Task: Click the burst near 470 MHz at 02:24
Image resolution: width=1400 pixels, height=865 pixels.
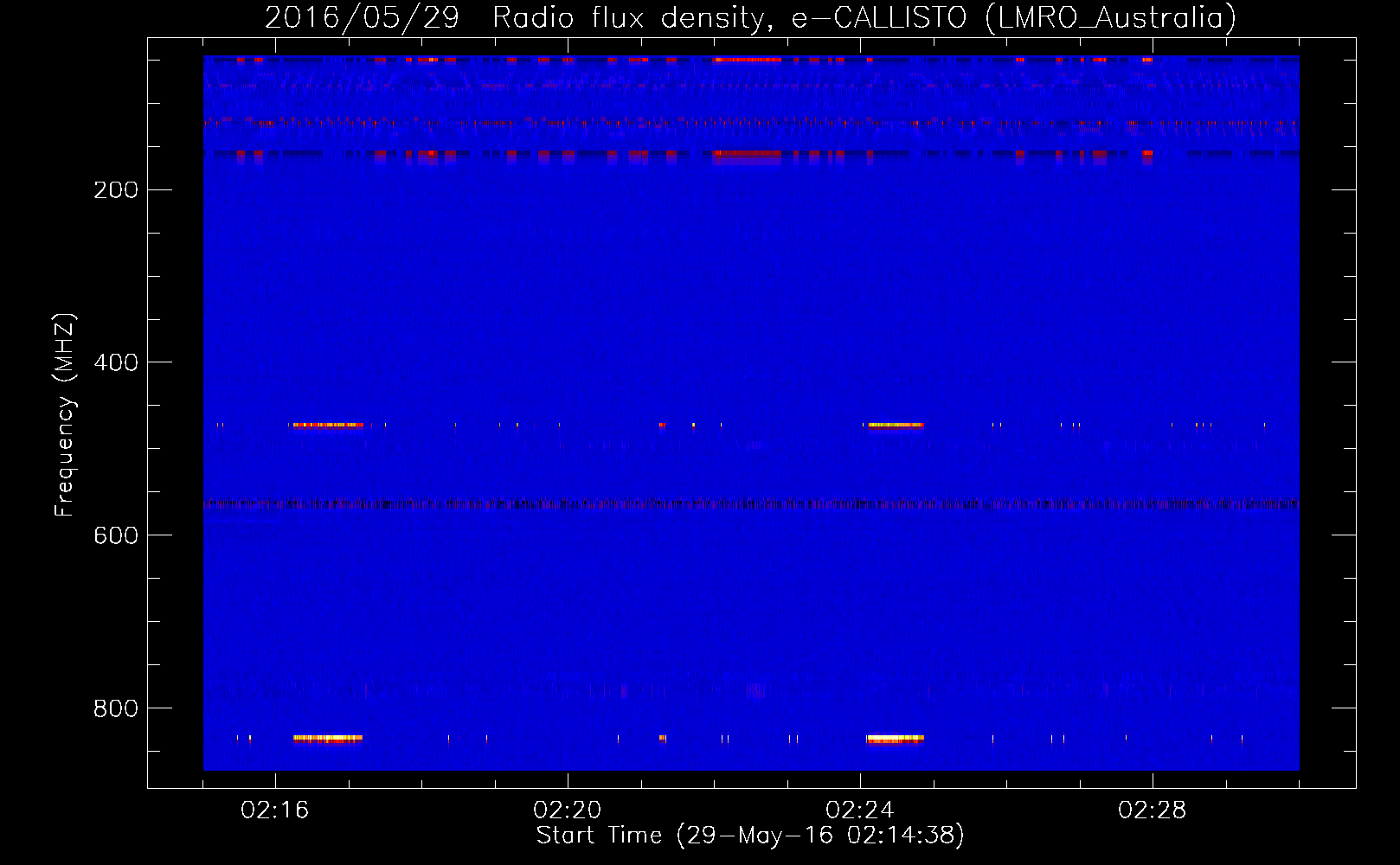Action: point(896,425)
